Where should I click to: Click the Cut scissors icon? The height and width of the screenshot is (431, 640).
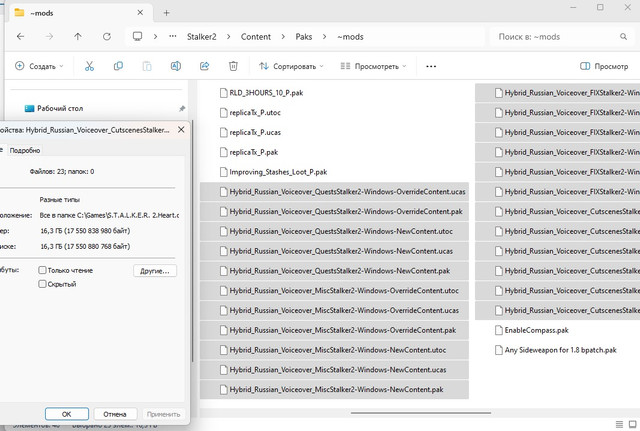[x=89, y=66]
